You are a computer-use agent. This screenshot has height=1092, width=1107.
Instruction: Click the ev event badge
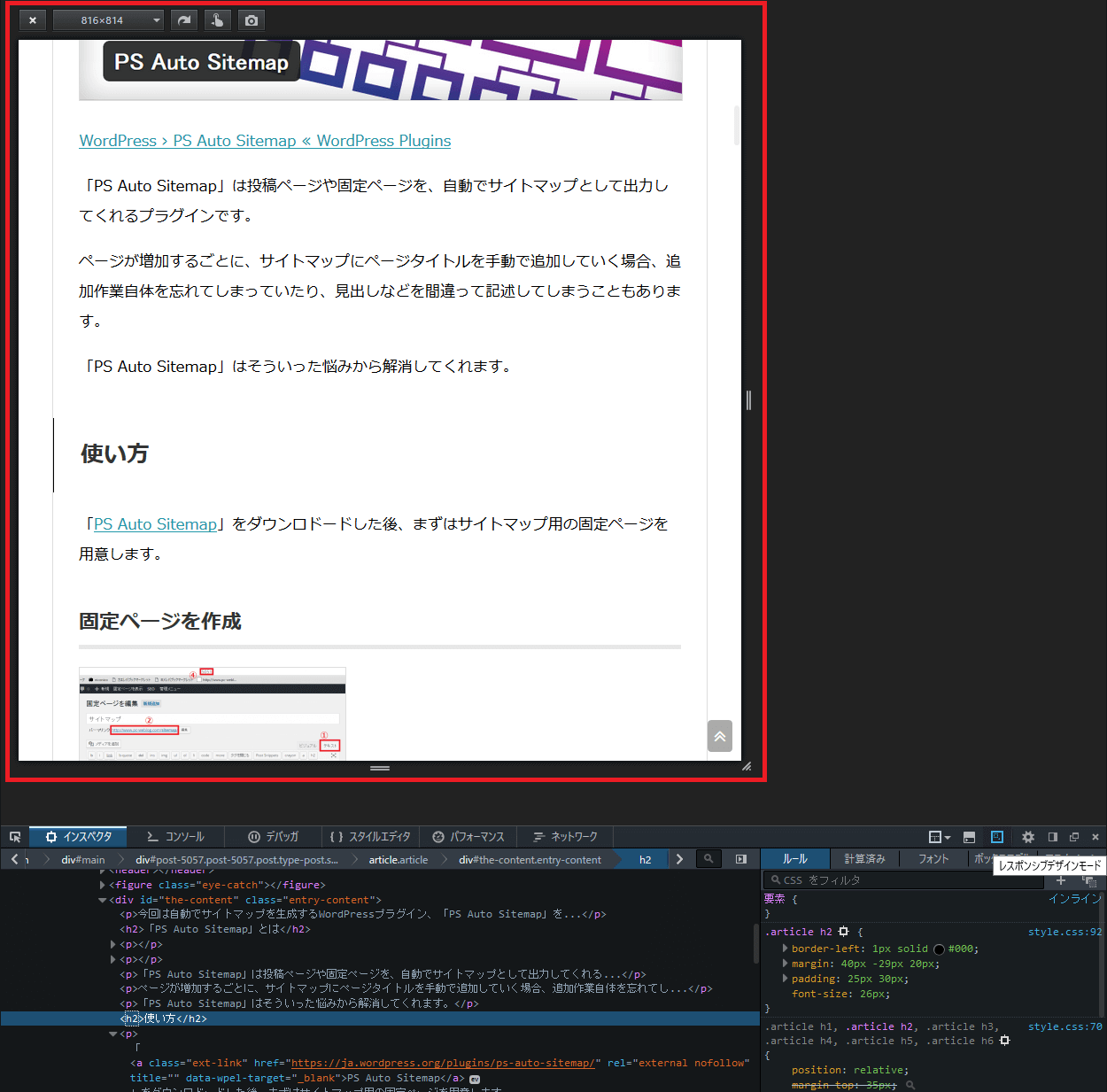[475, 1079]
